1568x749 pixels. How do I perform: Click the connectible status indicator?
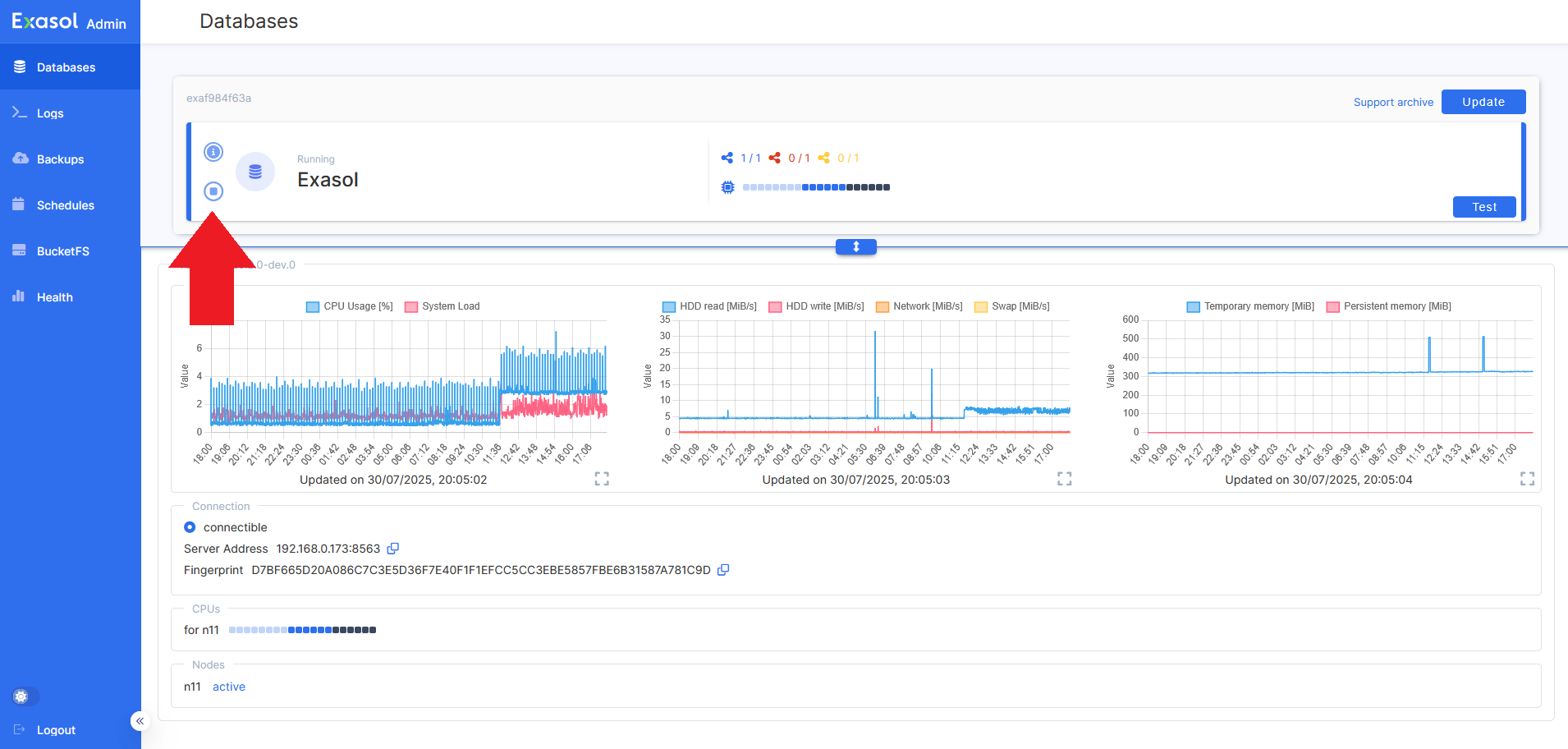(190, 527)
